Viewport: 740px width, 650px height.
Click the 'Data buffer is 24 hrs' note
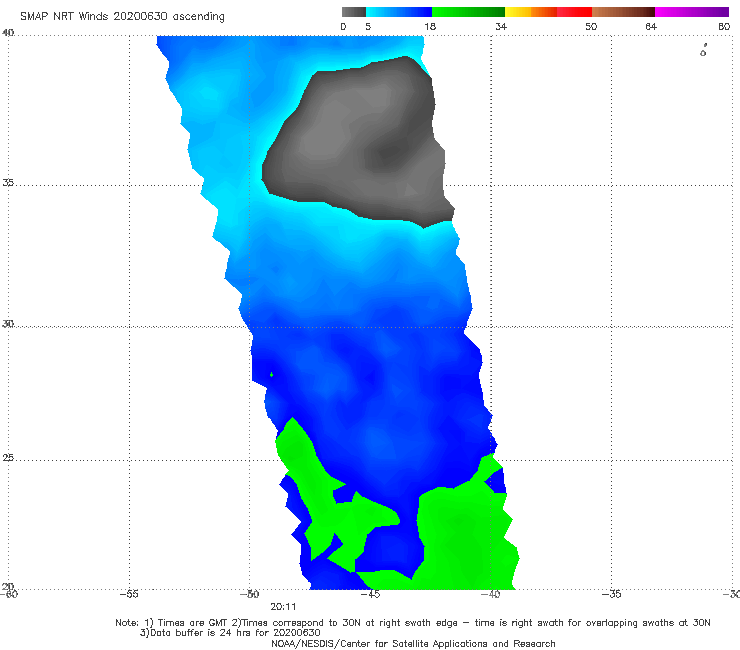point(230,633)
